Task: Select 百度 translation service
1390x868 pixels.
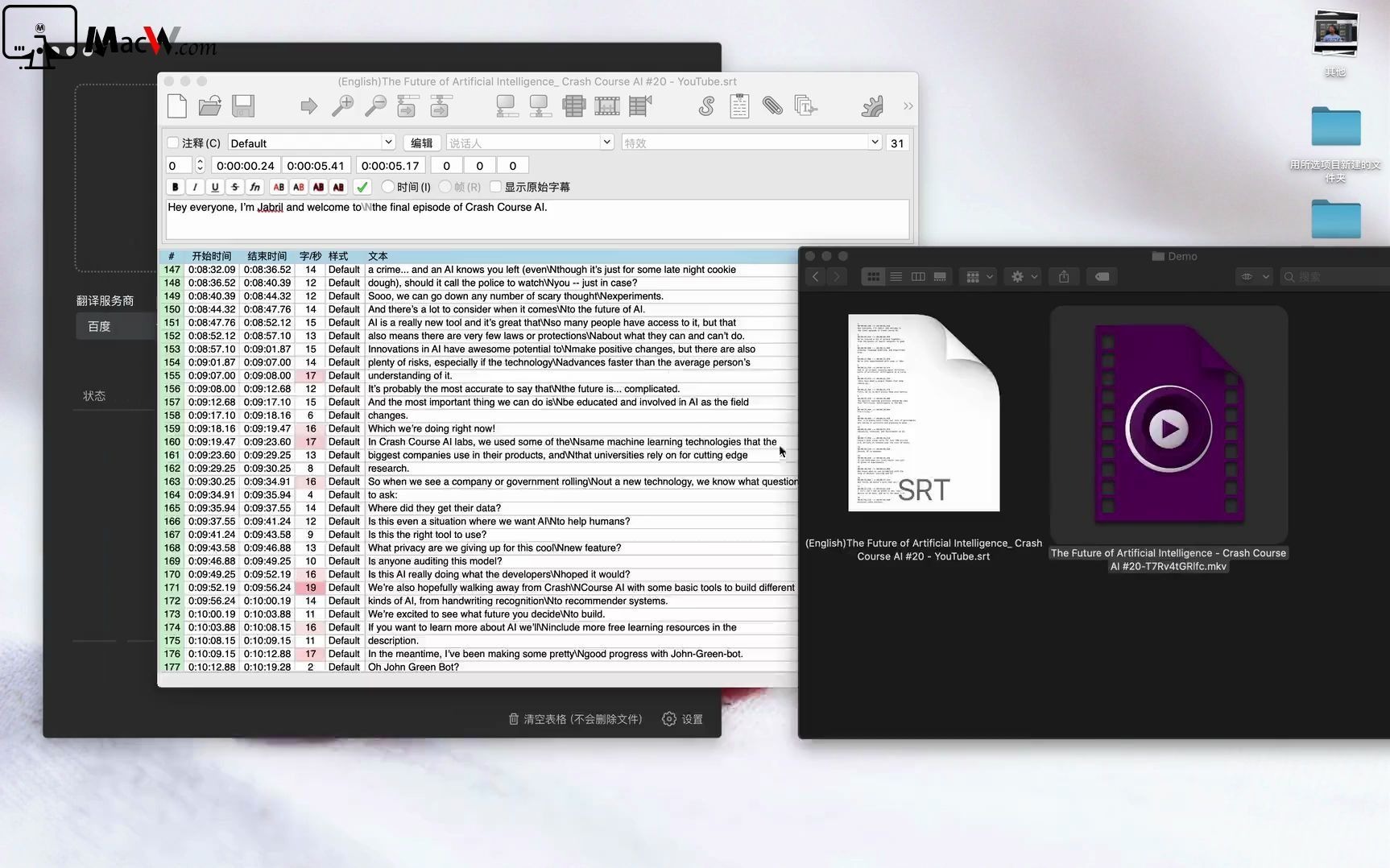Action: [x=116, y=326]
